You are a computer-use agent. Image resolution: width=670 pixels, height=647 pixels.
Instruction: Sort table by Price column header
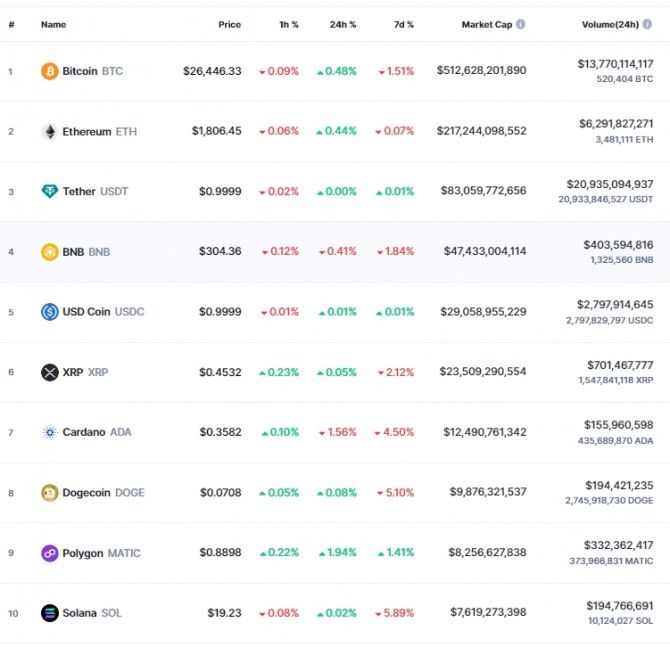[229, 24]
